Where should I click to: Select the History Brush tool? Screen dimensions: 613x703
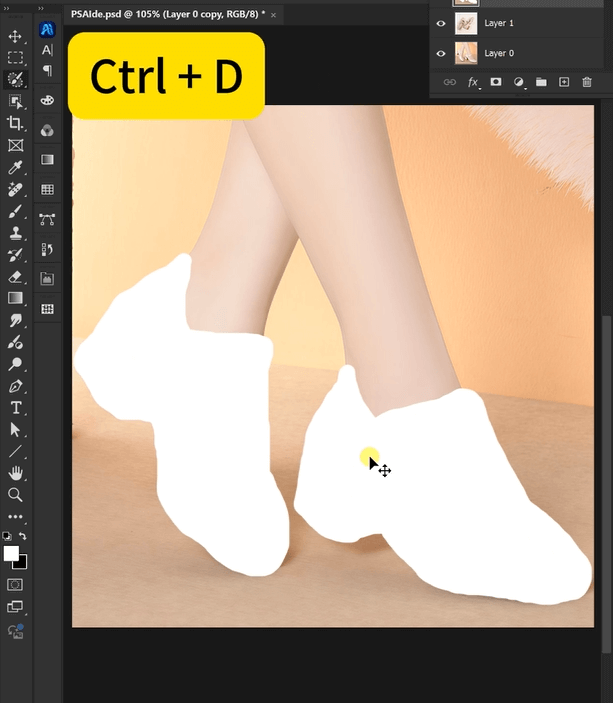(15, 255)
